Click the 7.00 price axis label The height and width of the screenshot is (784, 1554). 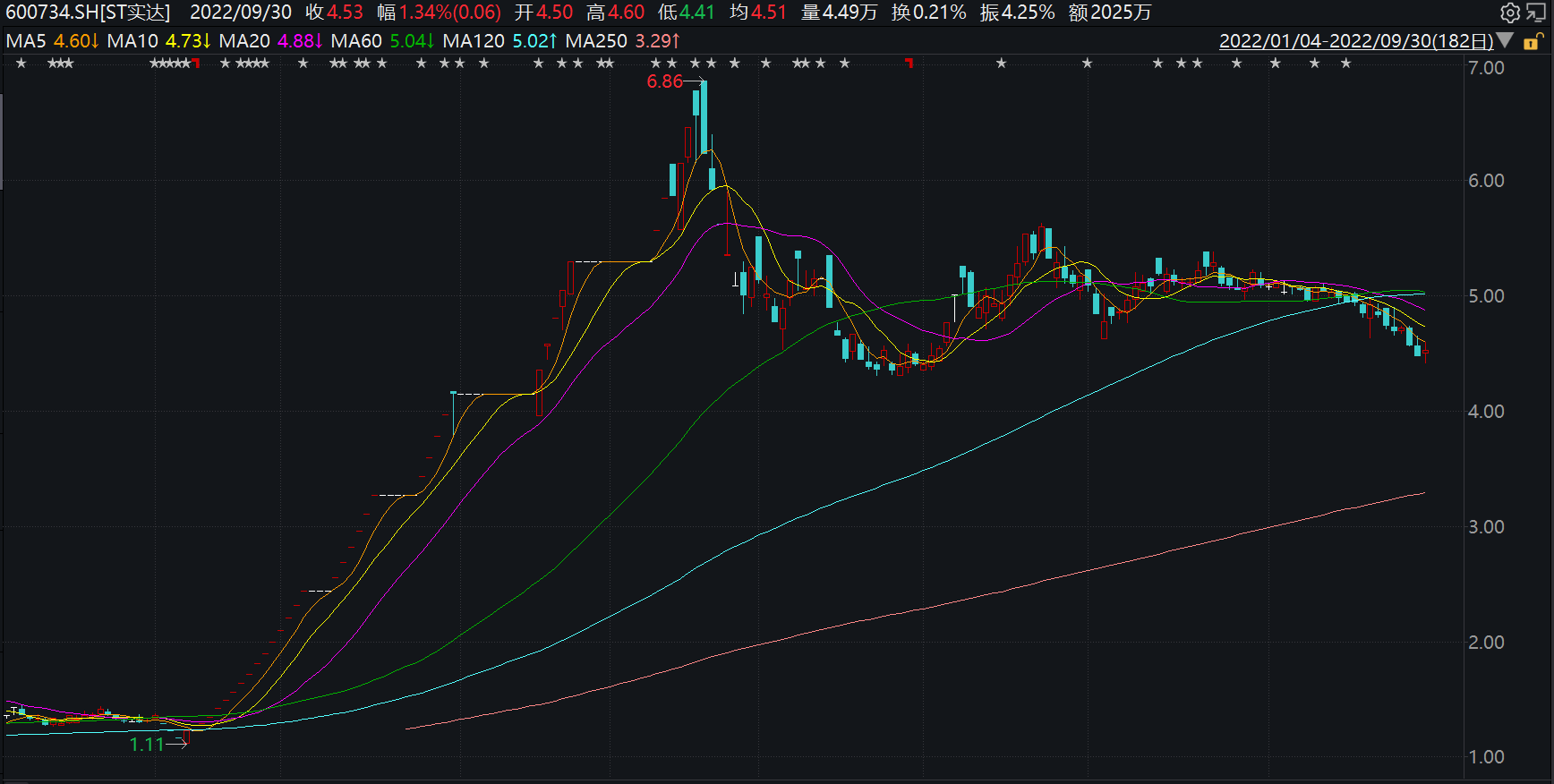[1486, 68]
